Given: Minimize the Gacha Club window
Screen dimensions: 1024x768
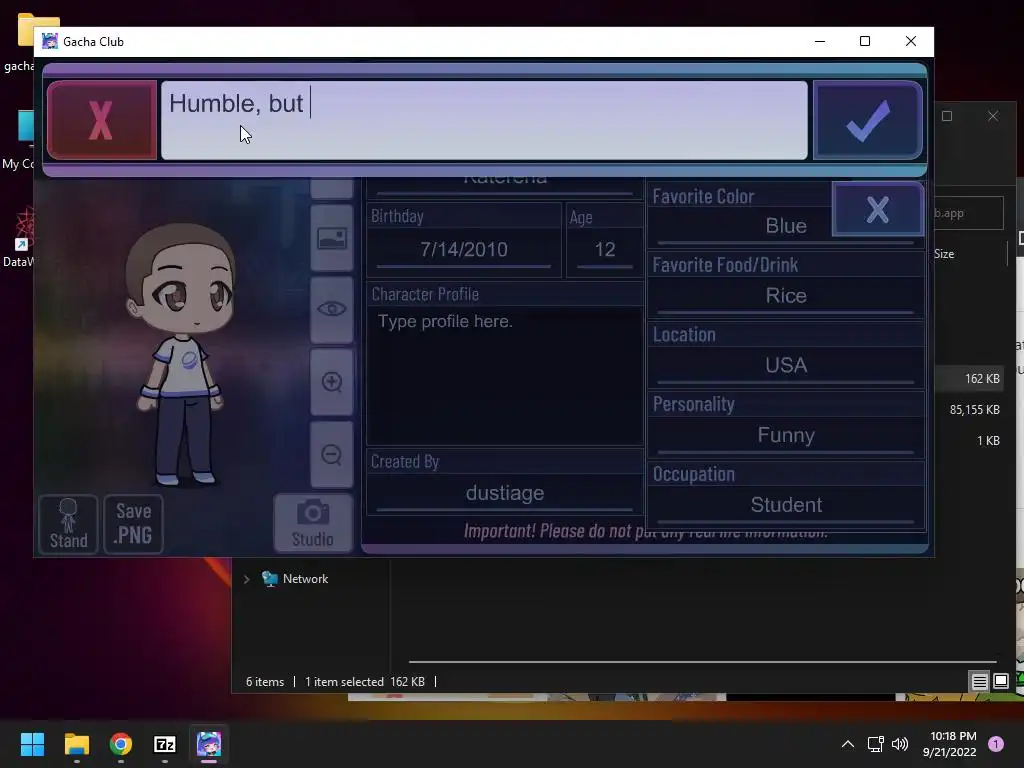Looking at the screenshot, I should point(820,41).
